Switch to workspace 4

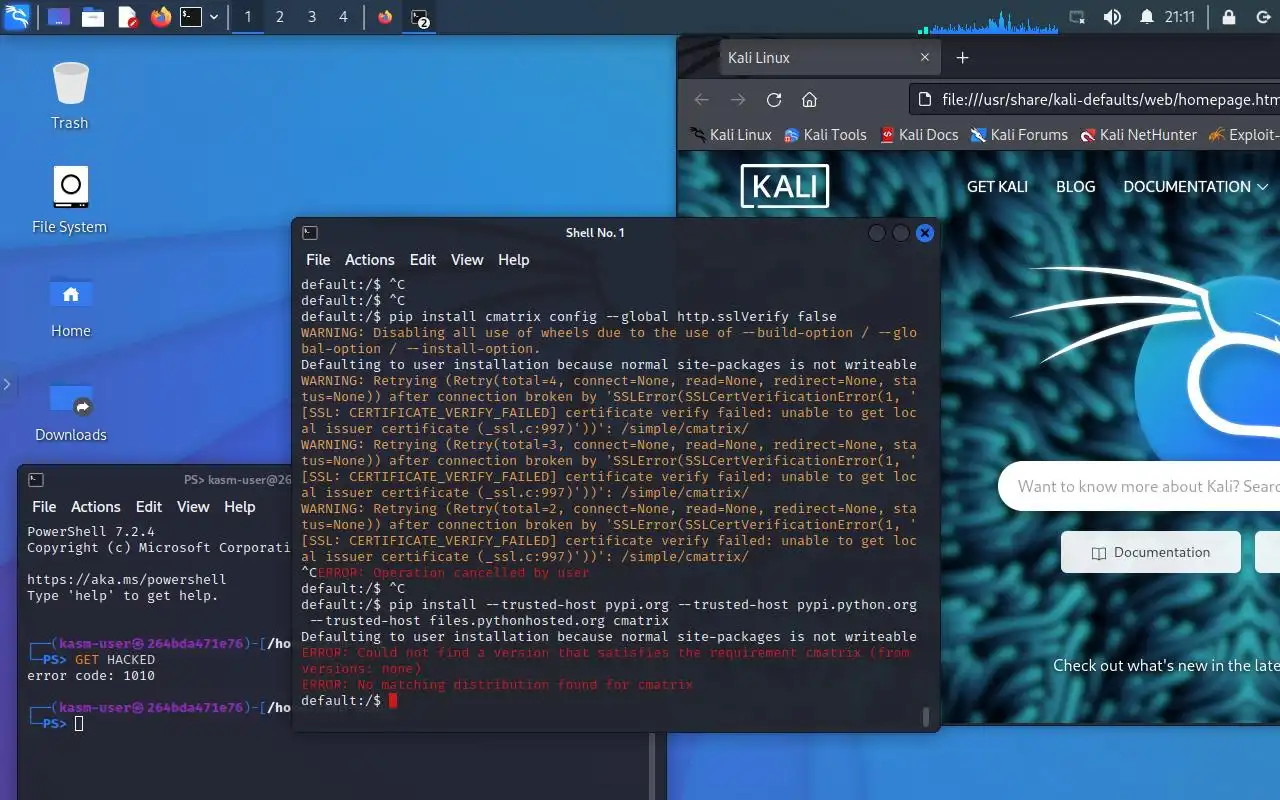[343, 17]
